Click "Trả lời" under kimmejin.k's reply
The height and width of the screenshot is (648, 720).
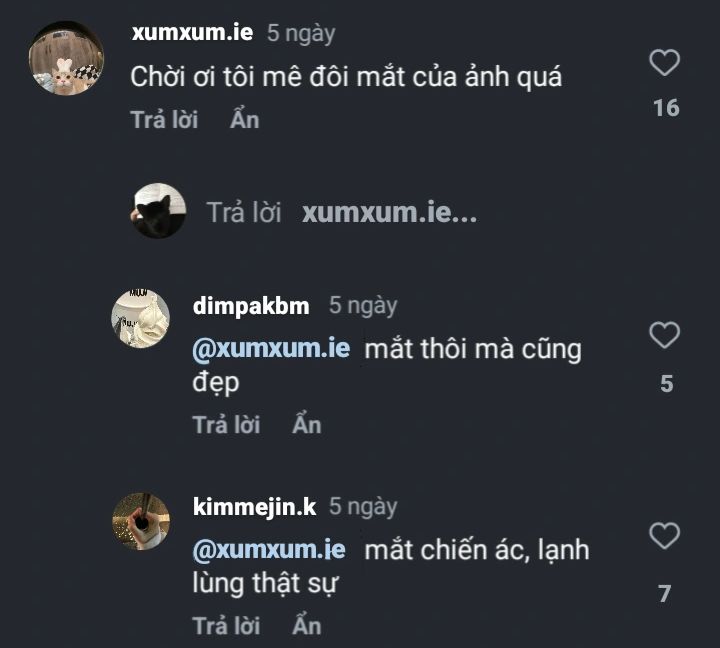[x=226, y=626]
